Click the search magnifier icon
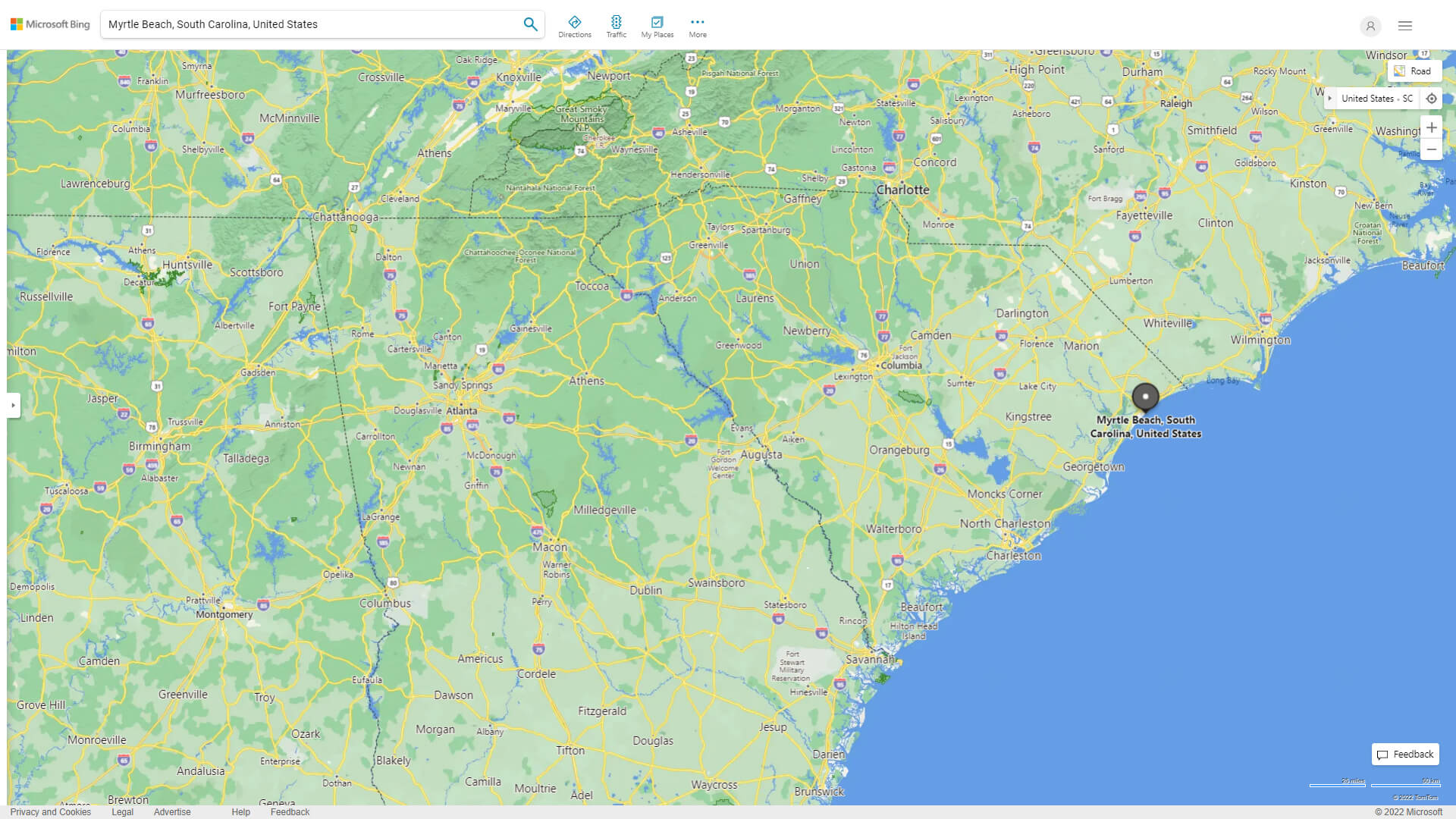The width and height of the screenshot is (1456, 819). click(x=530, y=24)
